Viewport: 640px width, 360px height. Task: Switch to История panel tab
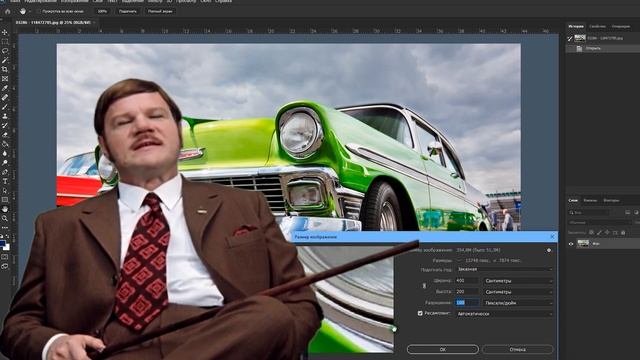point(576,26)
